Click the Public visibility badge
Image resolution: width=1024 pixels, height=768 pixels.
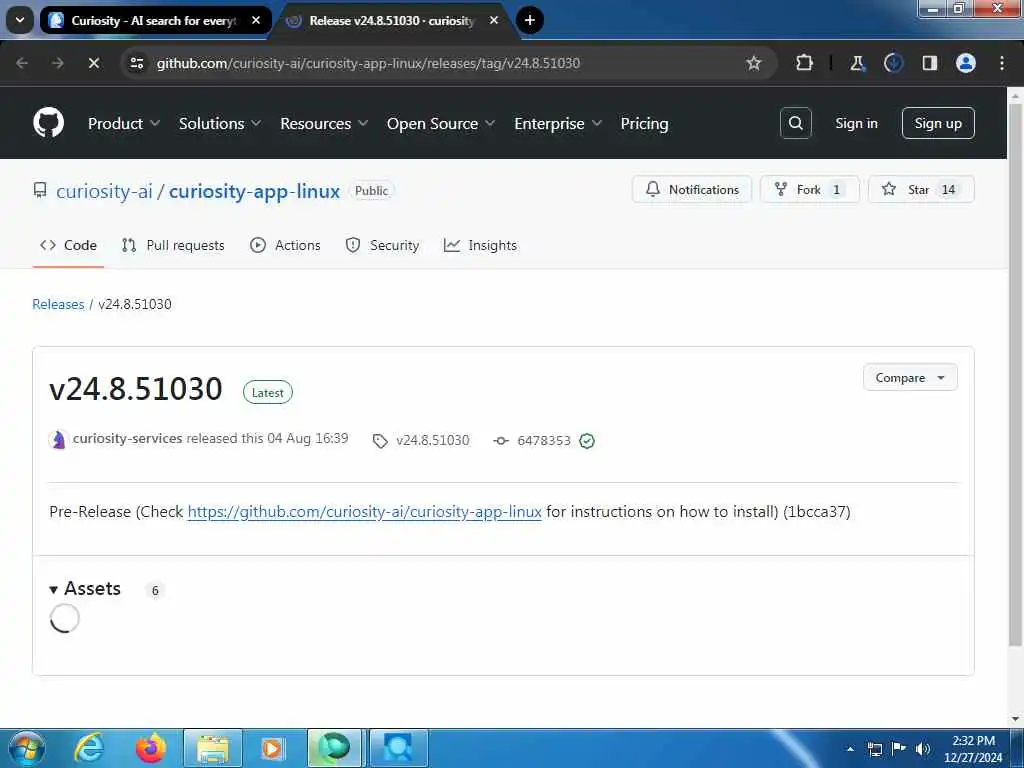pyautogui.click(x=371, y=191)
